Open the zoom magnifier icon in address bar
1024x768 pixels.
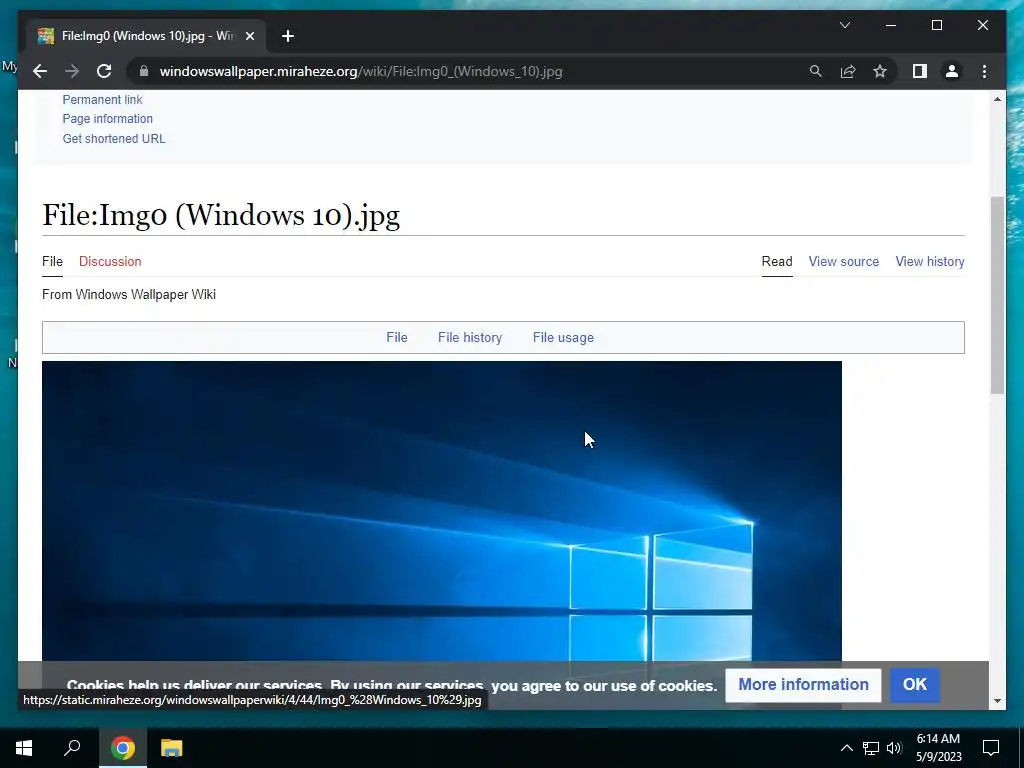[816, 71]
